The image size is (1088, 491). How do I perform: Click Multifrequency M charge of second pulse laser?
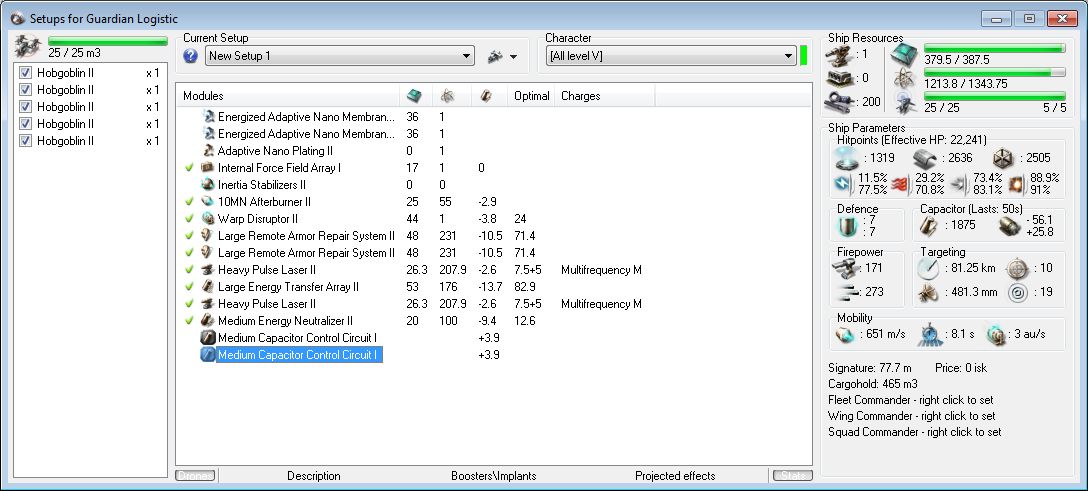pos(601,304)
